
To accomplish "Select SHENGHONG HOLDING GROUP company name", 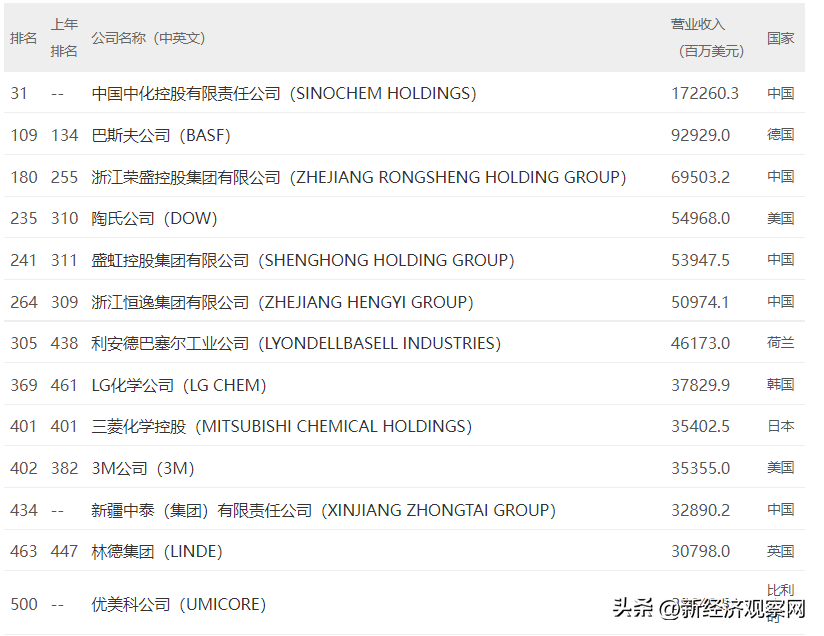I will [303, 260].
